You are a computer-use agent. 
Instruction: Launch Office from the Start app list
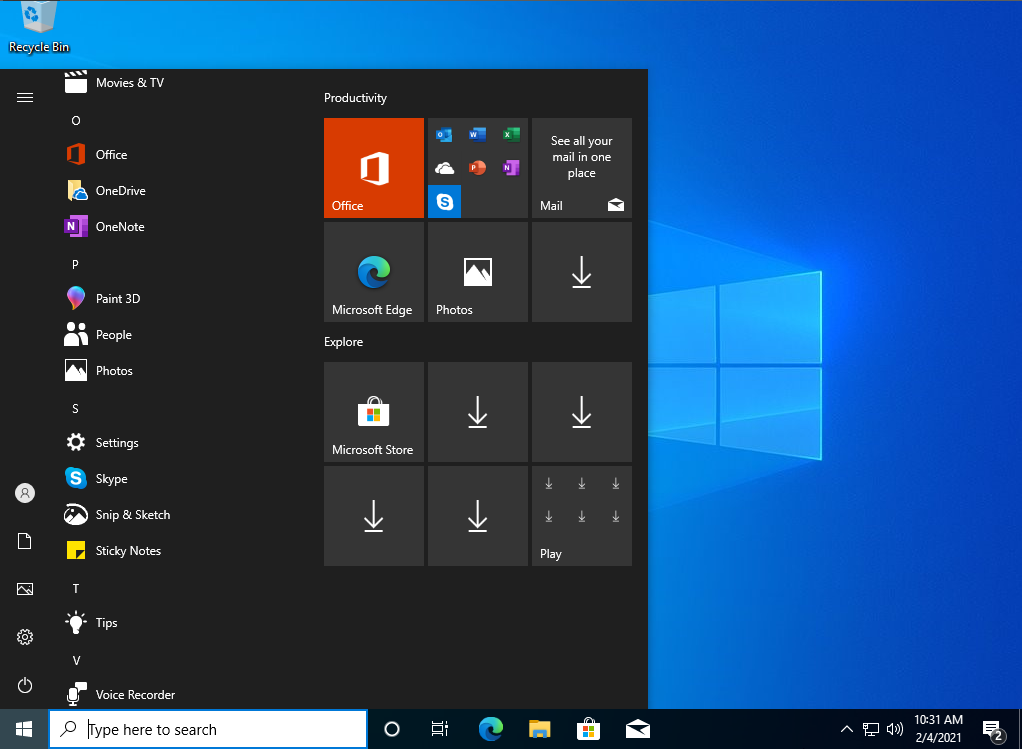[x=176, y=154]
